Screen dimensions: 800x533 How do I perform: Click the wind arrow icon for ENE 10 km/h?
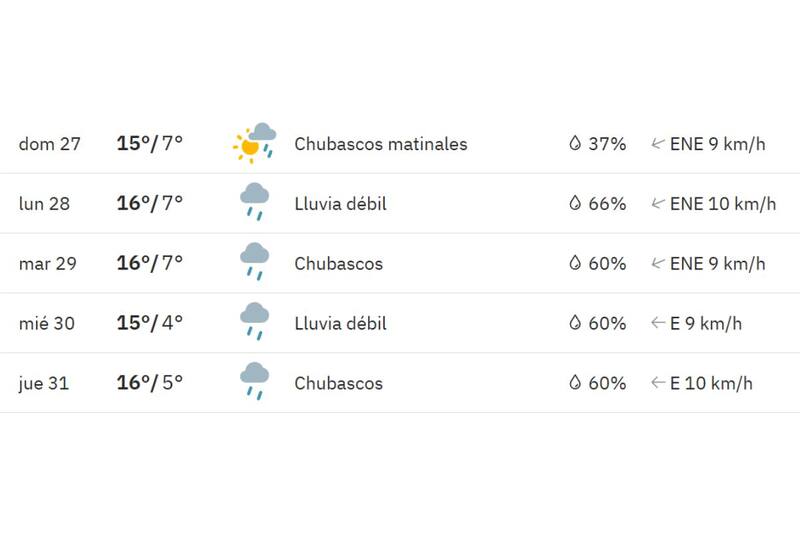pyautogui.click(x=658, y=204)
